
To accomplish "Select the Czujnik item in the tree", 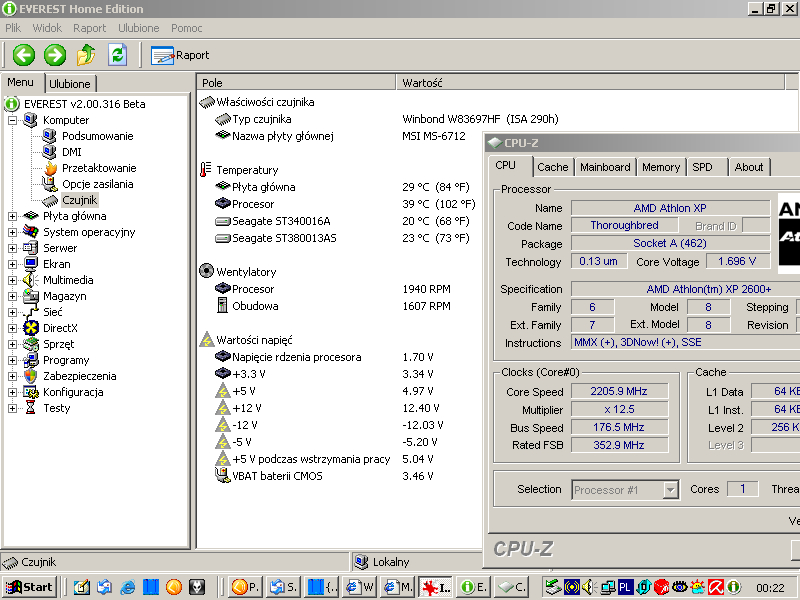I will point(79,200).
